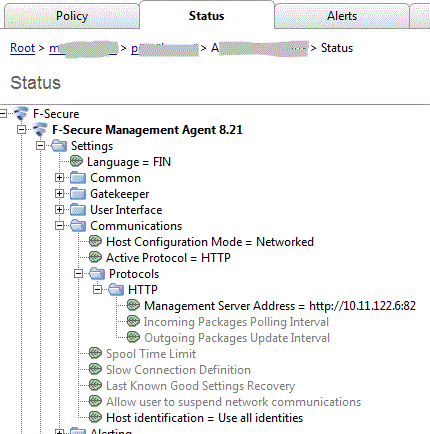Click the HTTP folder icon
Viewport: 430px width, 434px height.
(116, 290)
